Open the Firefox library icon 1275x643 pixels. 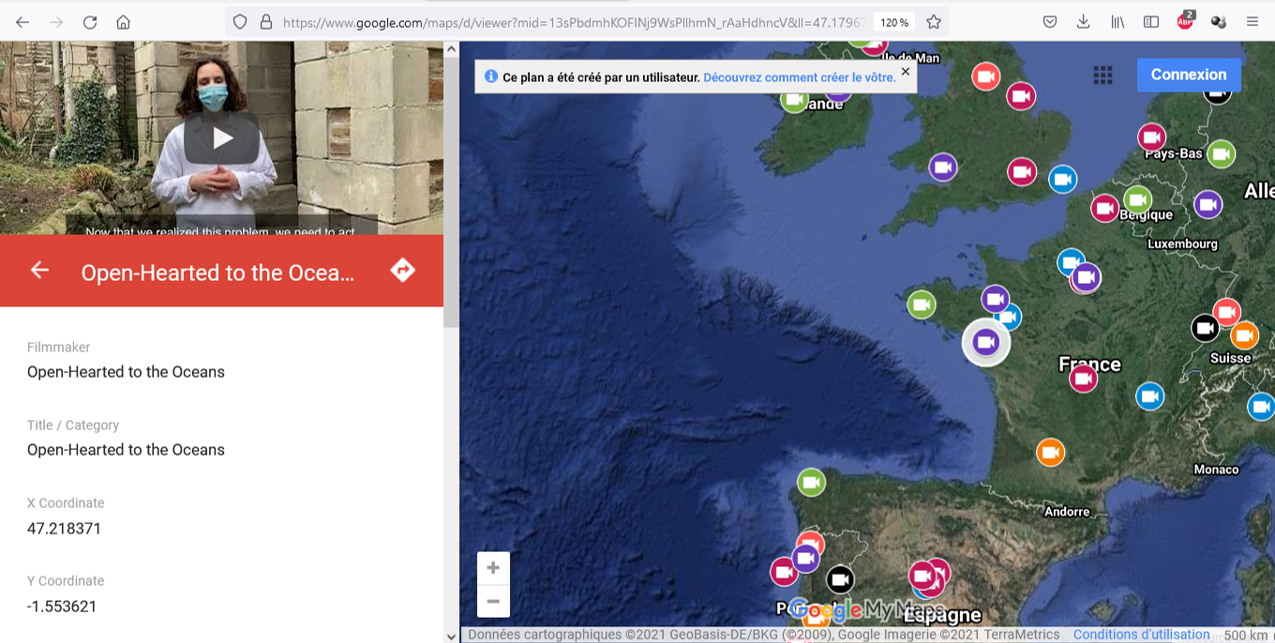(x=1118, y=22)
